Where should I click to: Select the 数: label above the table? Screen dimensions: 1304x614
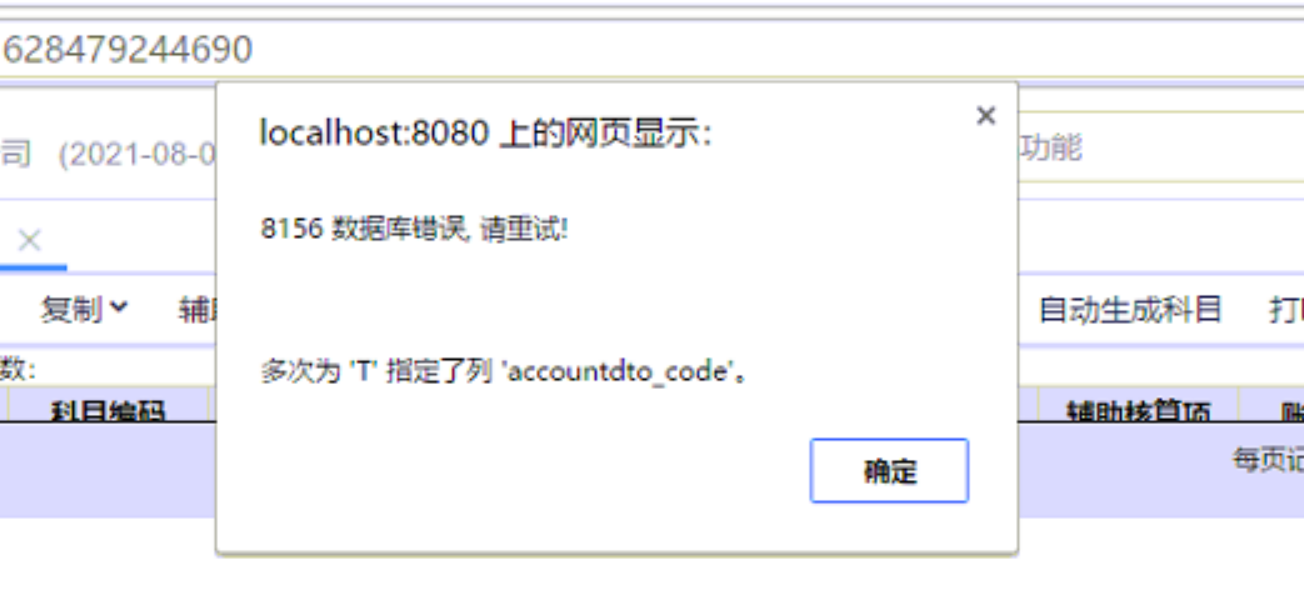click(x=18, y=368)
